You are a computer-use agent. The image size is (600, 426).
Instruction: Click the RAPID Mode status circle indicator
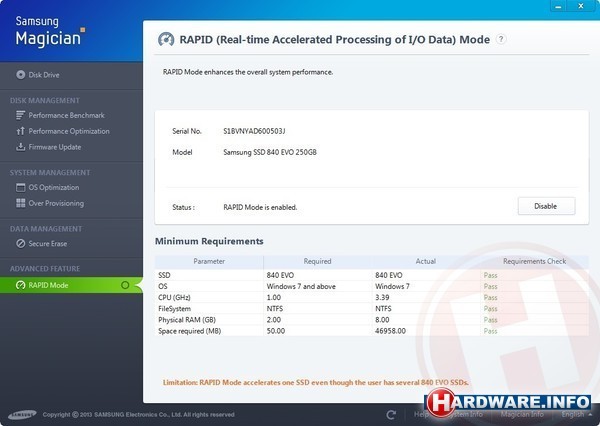[125, 285]
